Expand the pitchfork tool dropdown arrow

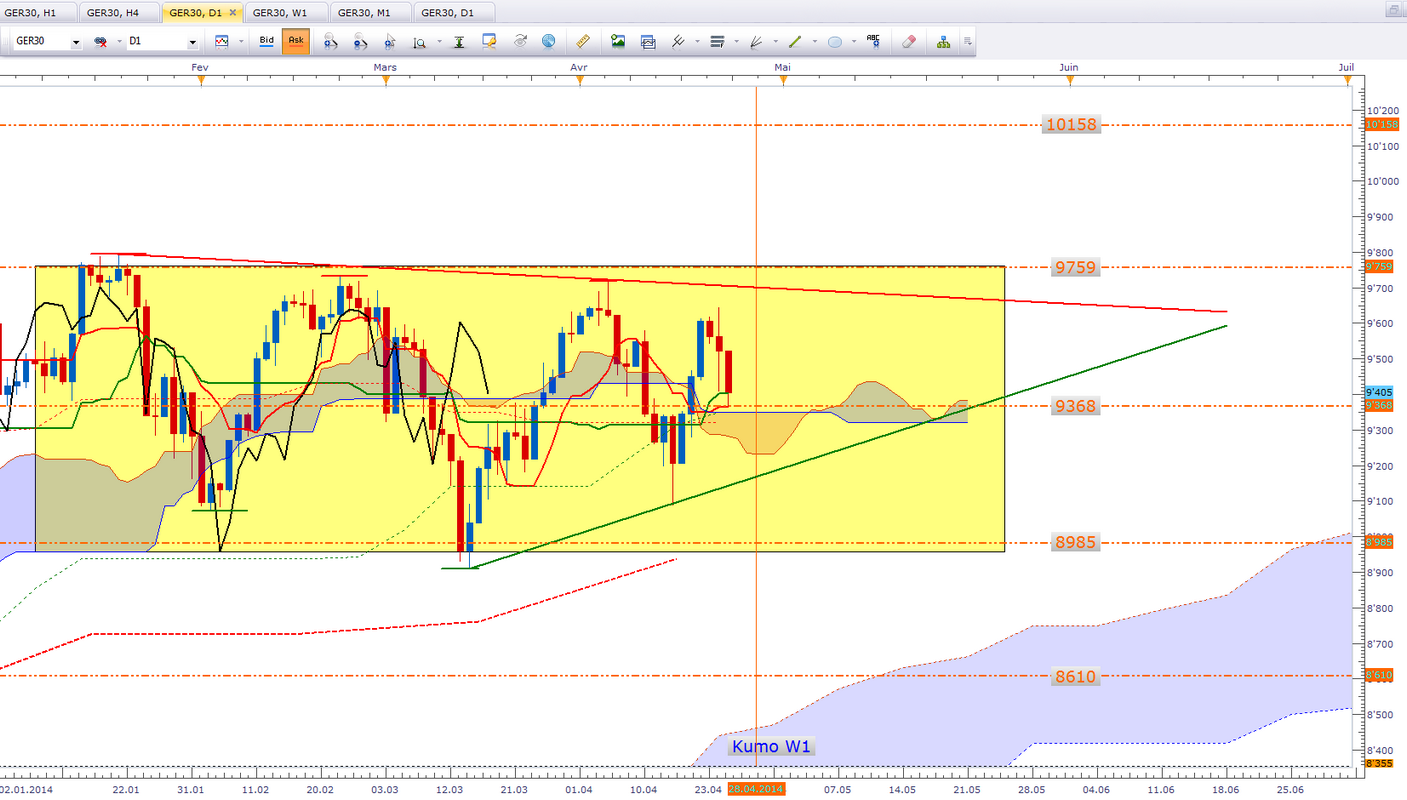(697, 42)
